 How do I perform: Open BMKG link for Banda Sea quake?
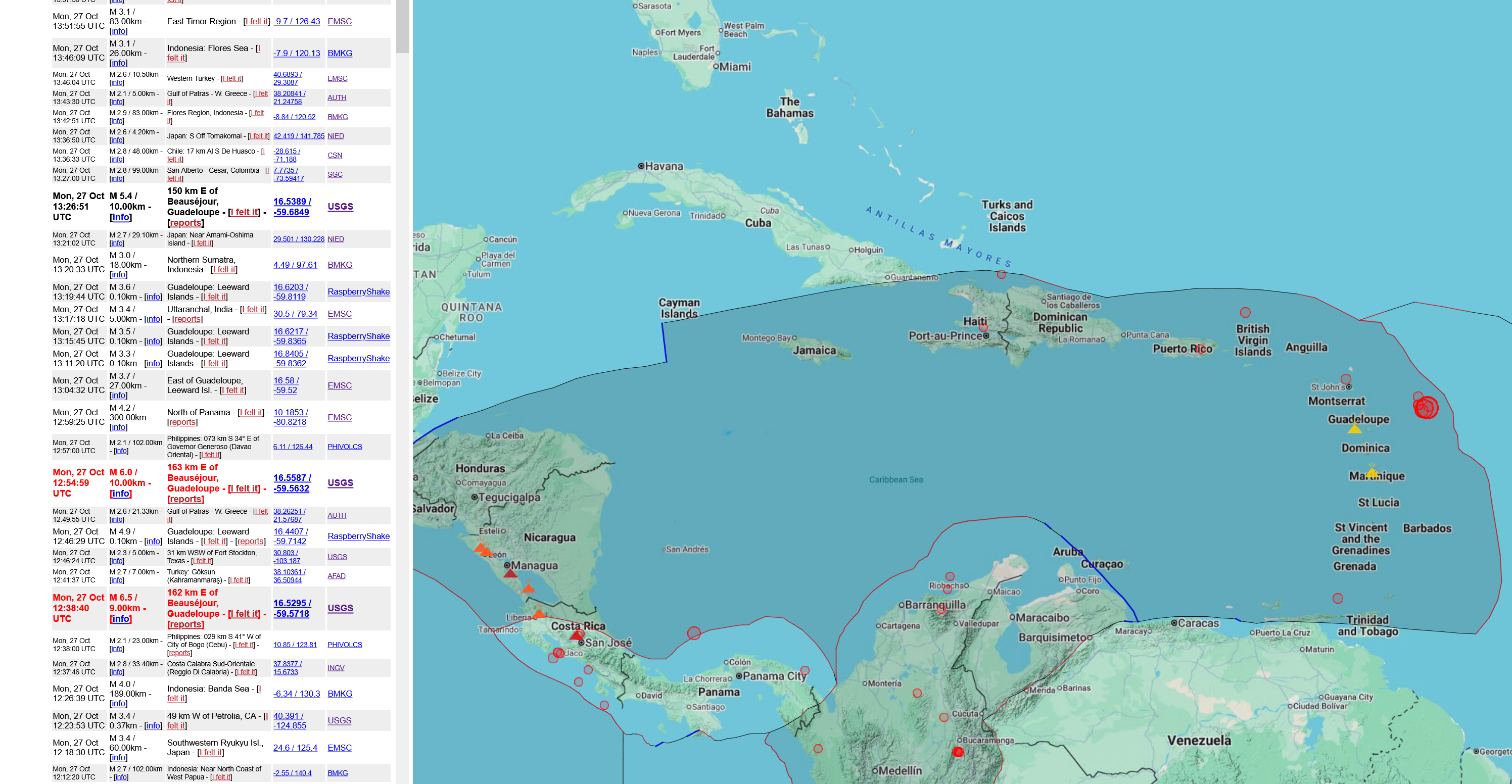tap(339, 694)
